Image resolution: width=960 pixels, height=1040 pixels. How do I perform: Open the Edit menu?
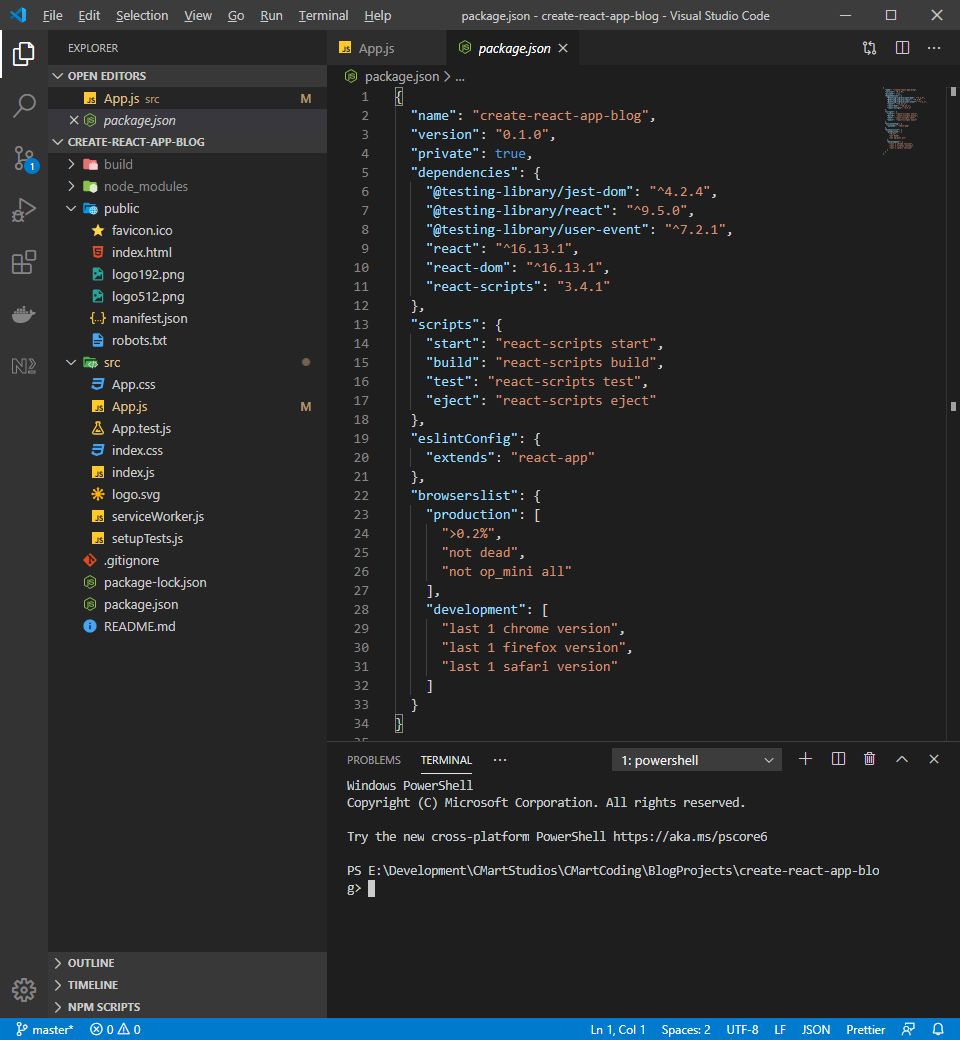[x=89, y=15]
